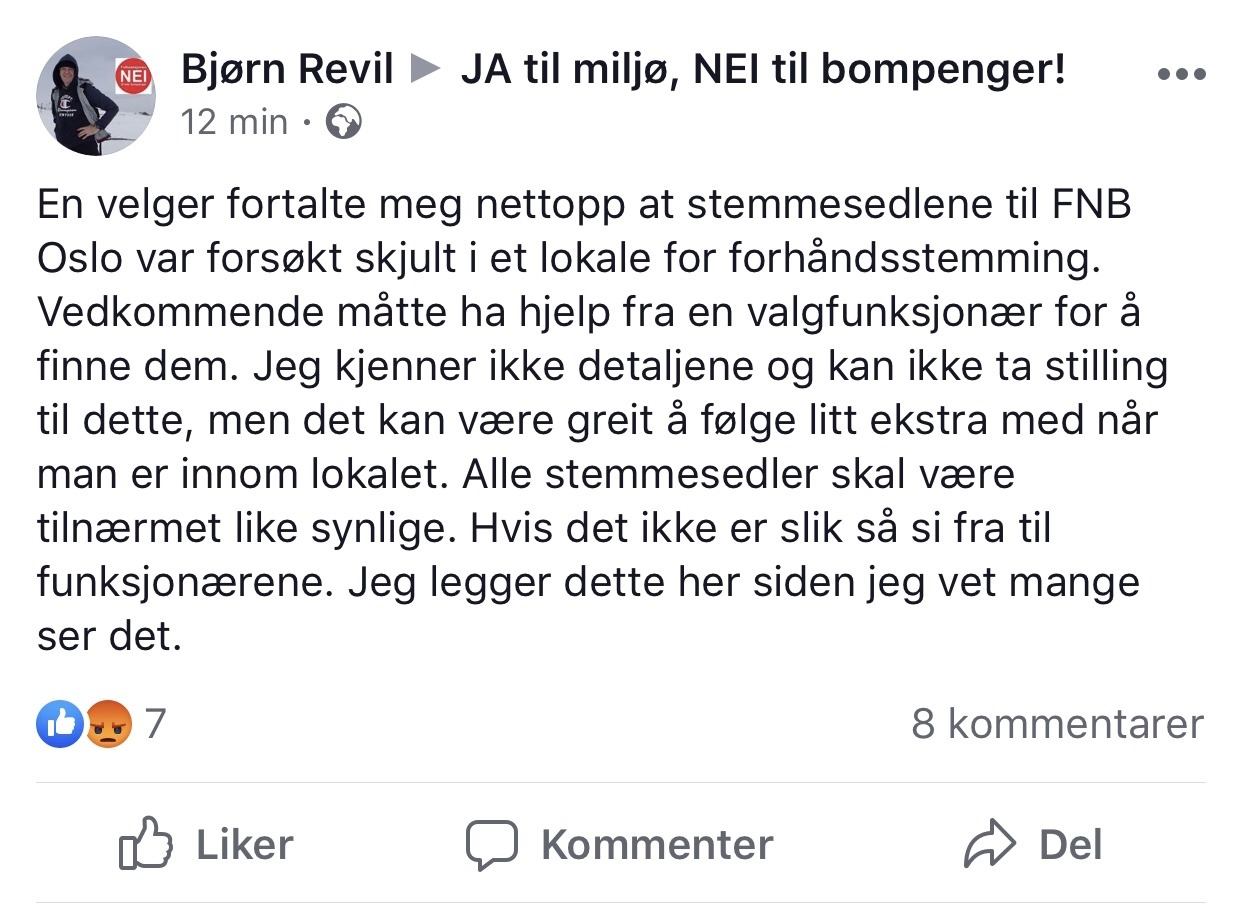Click the post's final words "ser det."
The height and width of the screenshot is (912, 1241).
point(110,636)
